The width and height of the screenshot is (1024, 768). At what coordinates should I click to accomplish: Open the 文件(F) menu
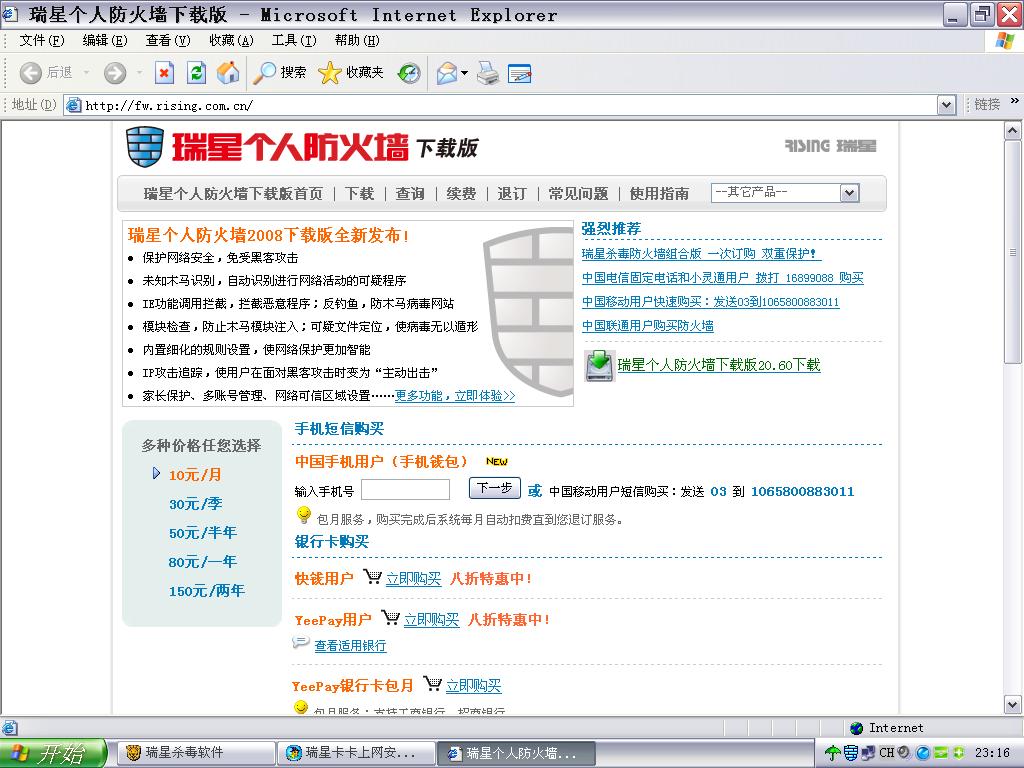[x=42, y=40]
